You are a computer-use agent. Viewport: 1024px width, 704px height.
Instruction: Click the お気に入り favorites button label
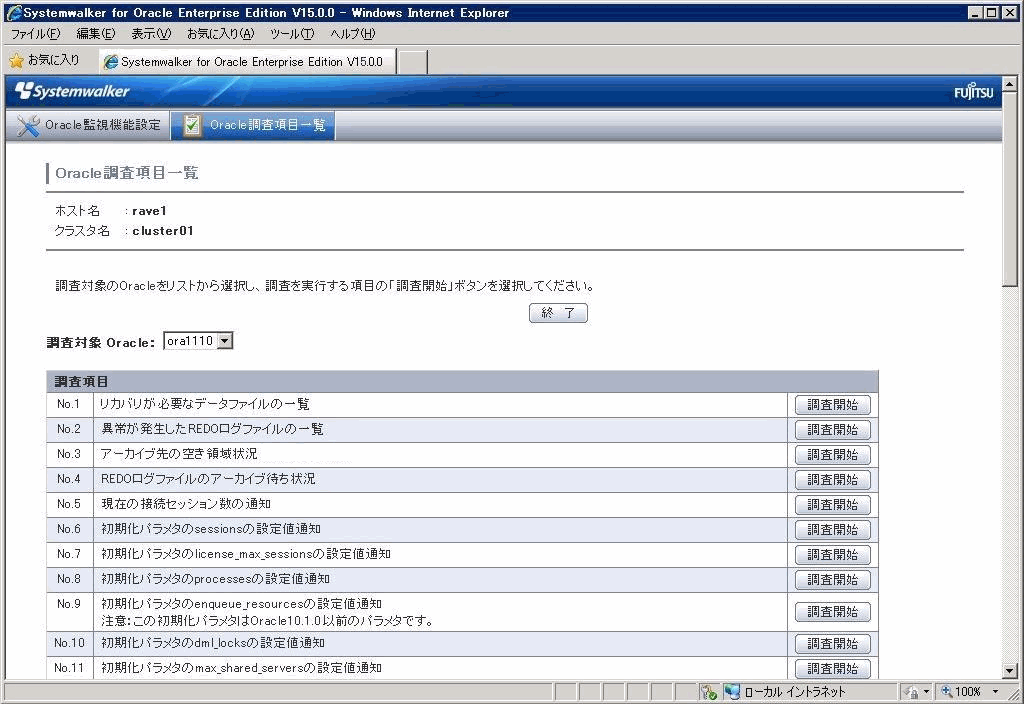[54, 60]
